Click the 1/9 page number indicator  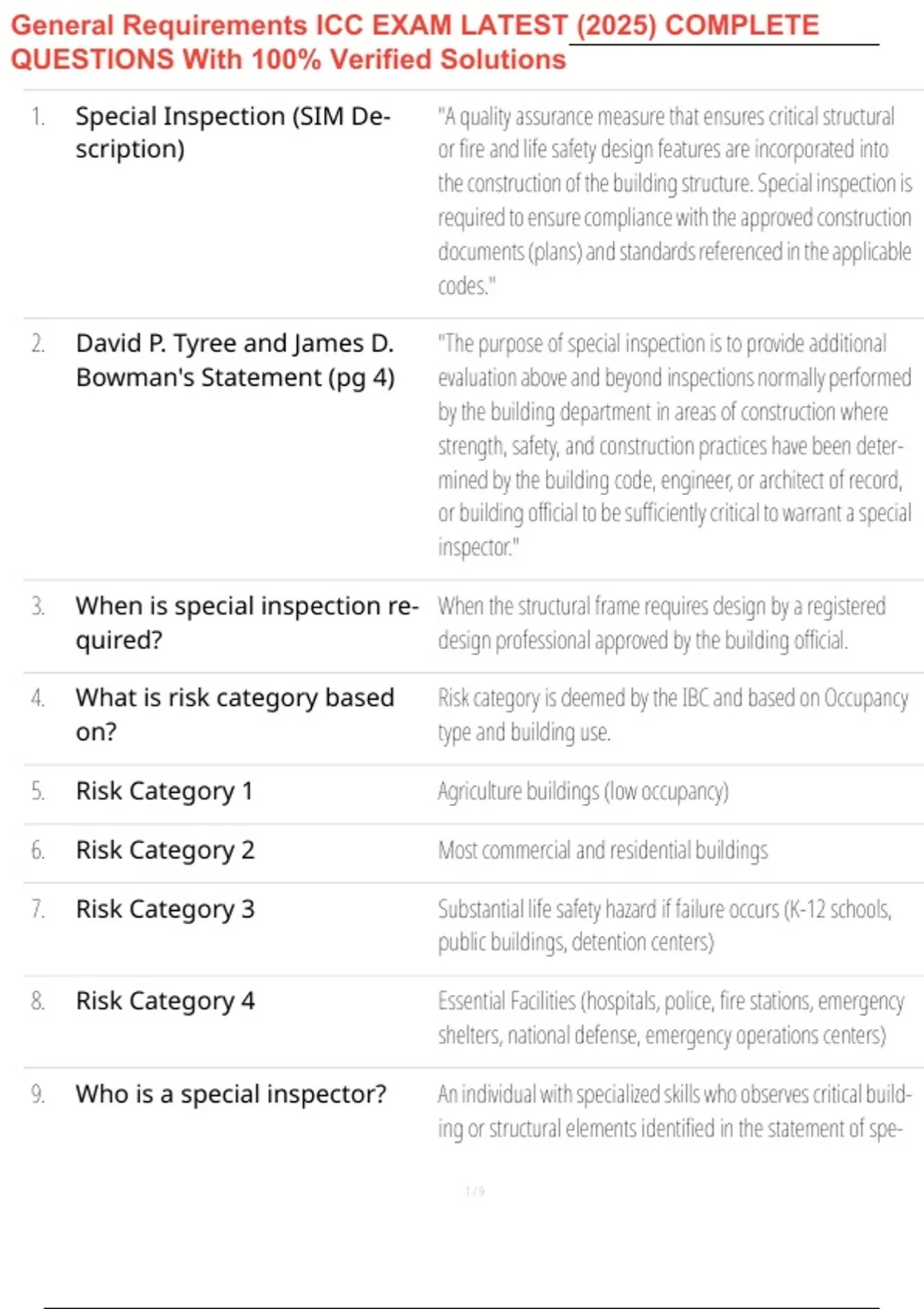click(x=475, y=1191)
